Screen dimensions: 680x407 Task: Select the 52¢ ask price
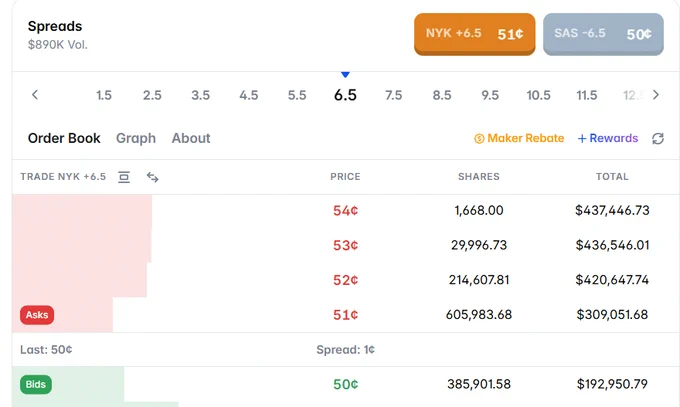point(345,280)
